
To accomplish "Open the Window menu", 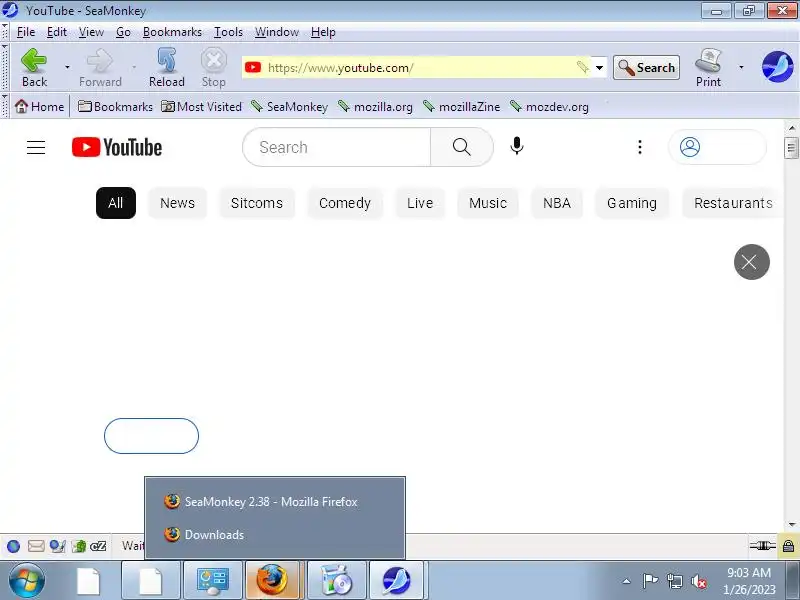I will [277, 32].
